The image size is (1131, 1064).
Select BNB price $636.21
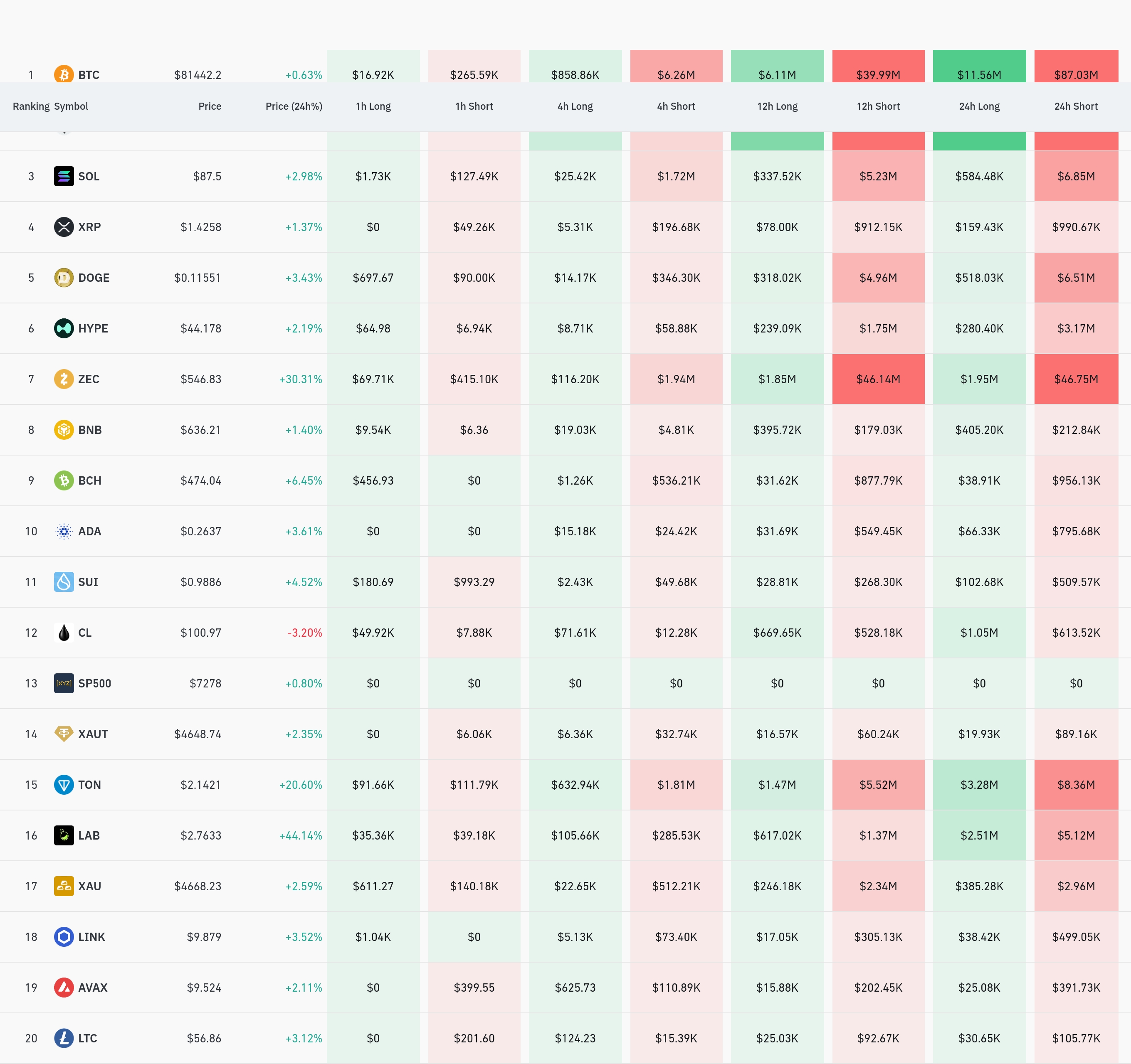(201, 429)
